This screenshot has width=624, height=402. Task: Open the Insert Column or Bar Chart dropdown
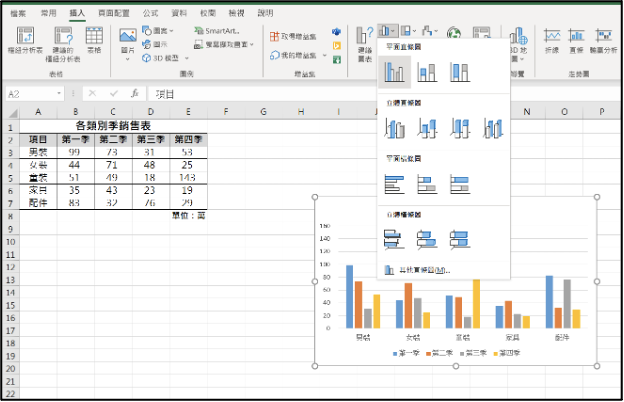click(387, 31)
